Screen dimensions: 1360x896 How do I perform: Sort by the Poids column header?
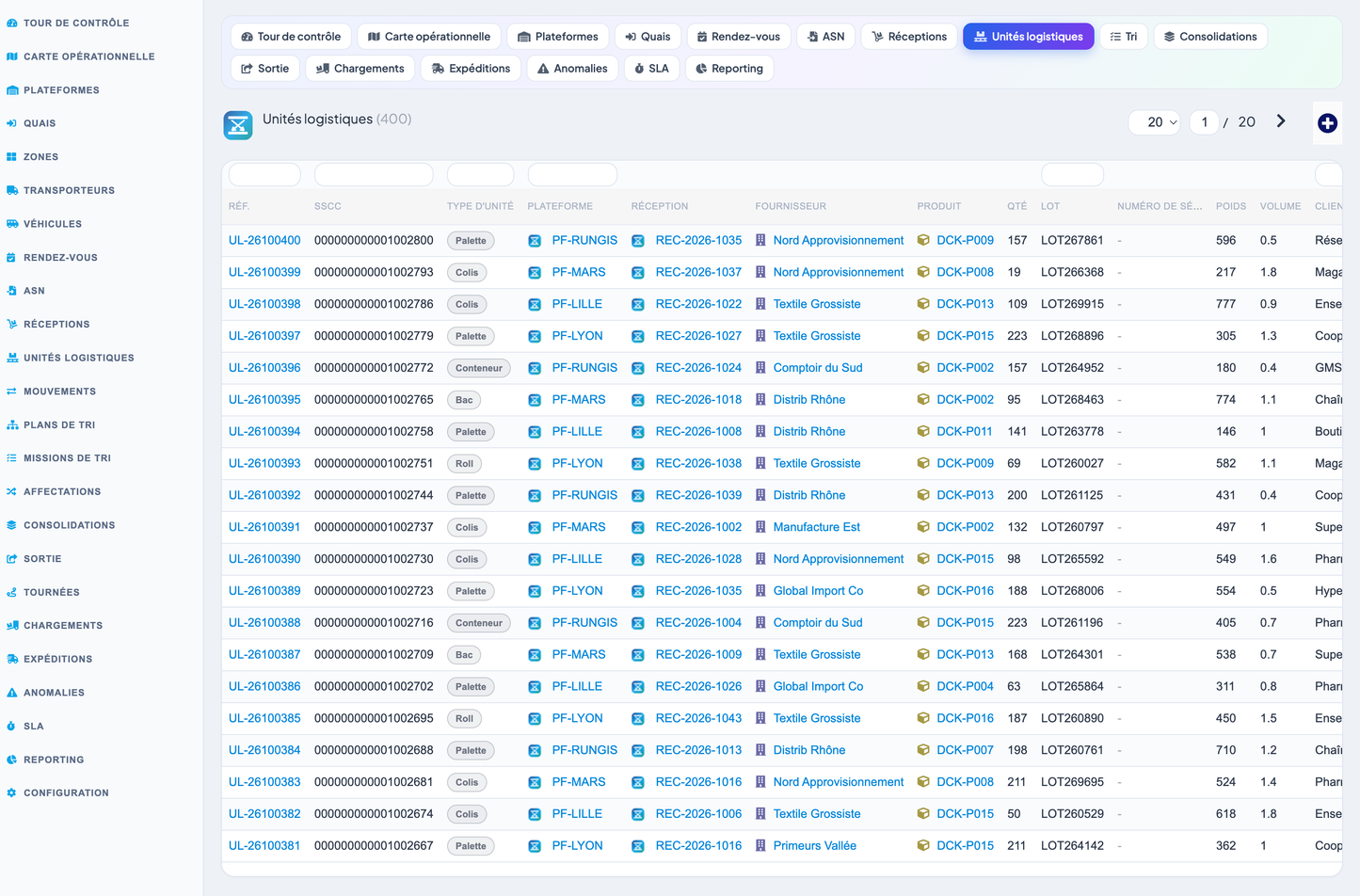point(1230,206)
